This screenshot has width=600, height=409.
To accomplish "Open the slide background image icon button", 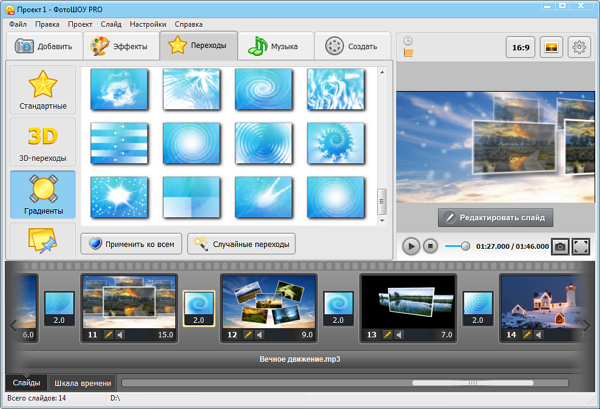I will (551, 47).
